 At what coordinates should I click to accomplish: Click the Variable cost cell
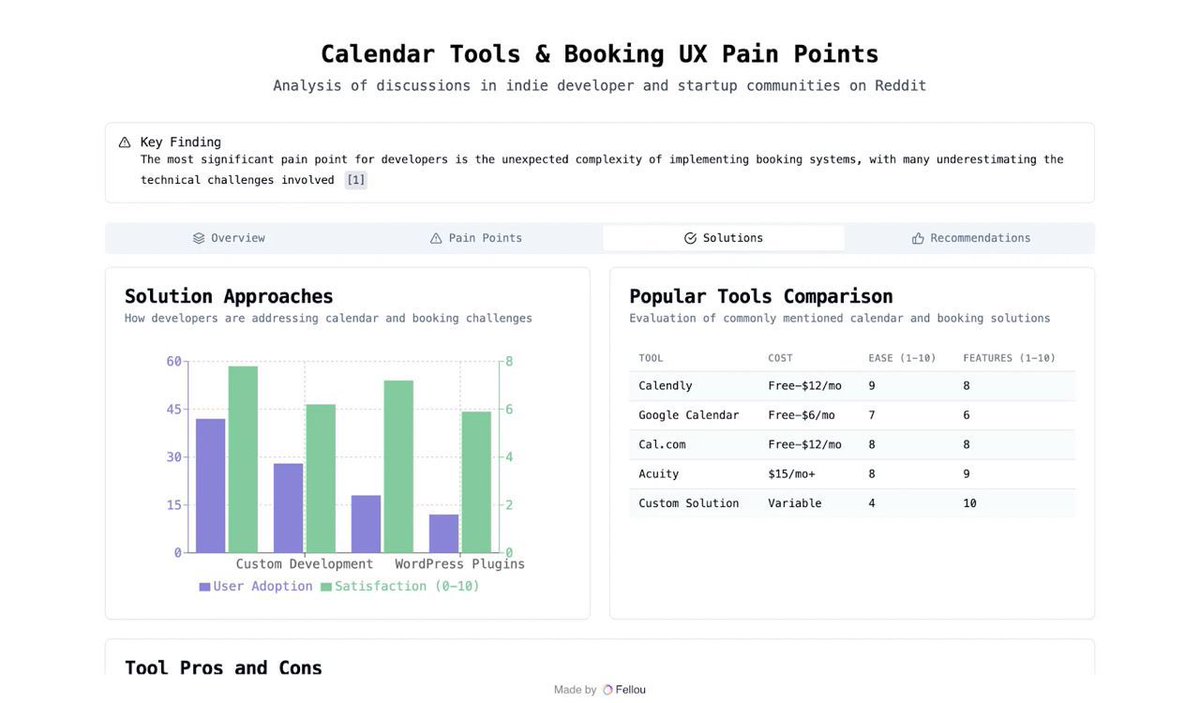pos(795,503)
